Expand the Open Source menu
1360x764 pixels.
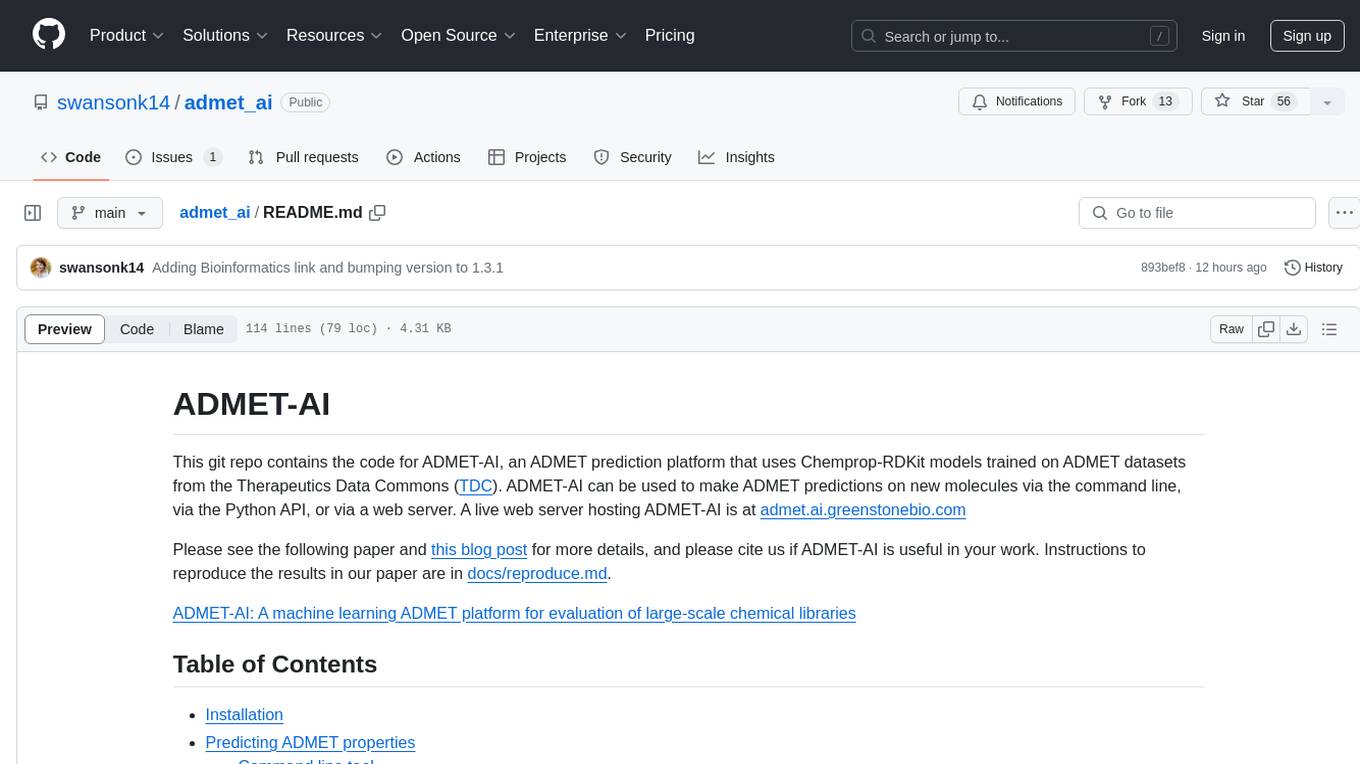pos(458,35)
